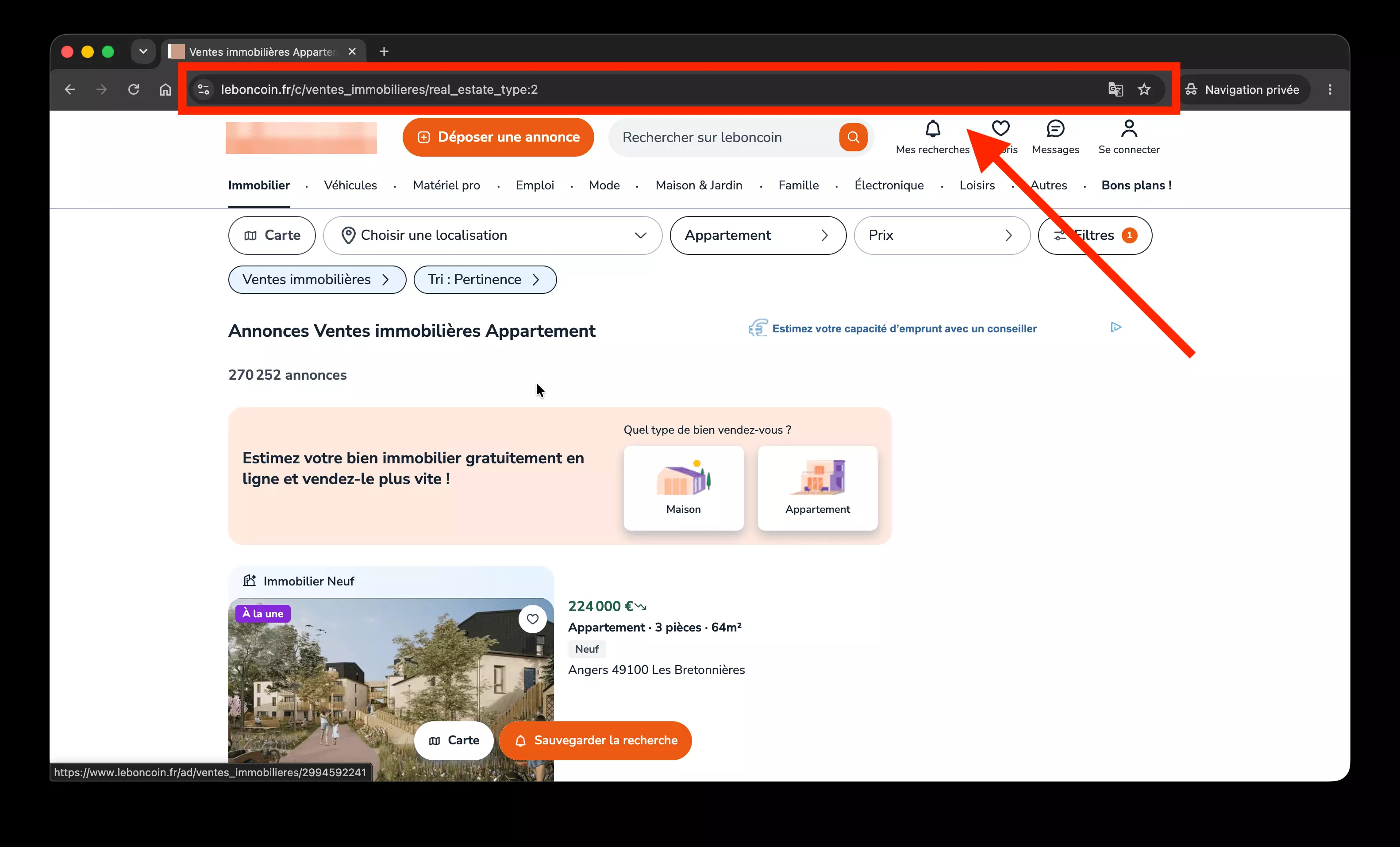Go back with the browser back arrow
The image size is (1400, 847).
[x=70, y=89]
